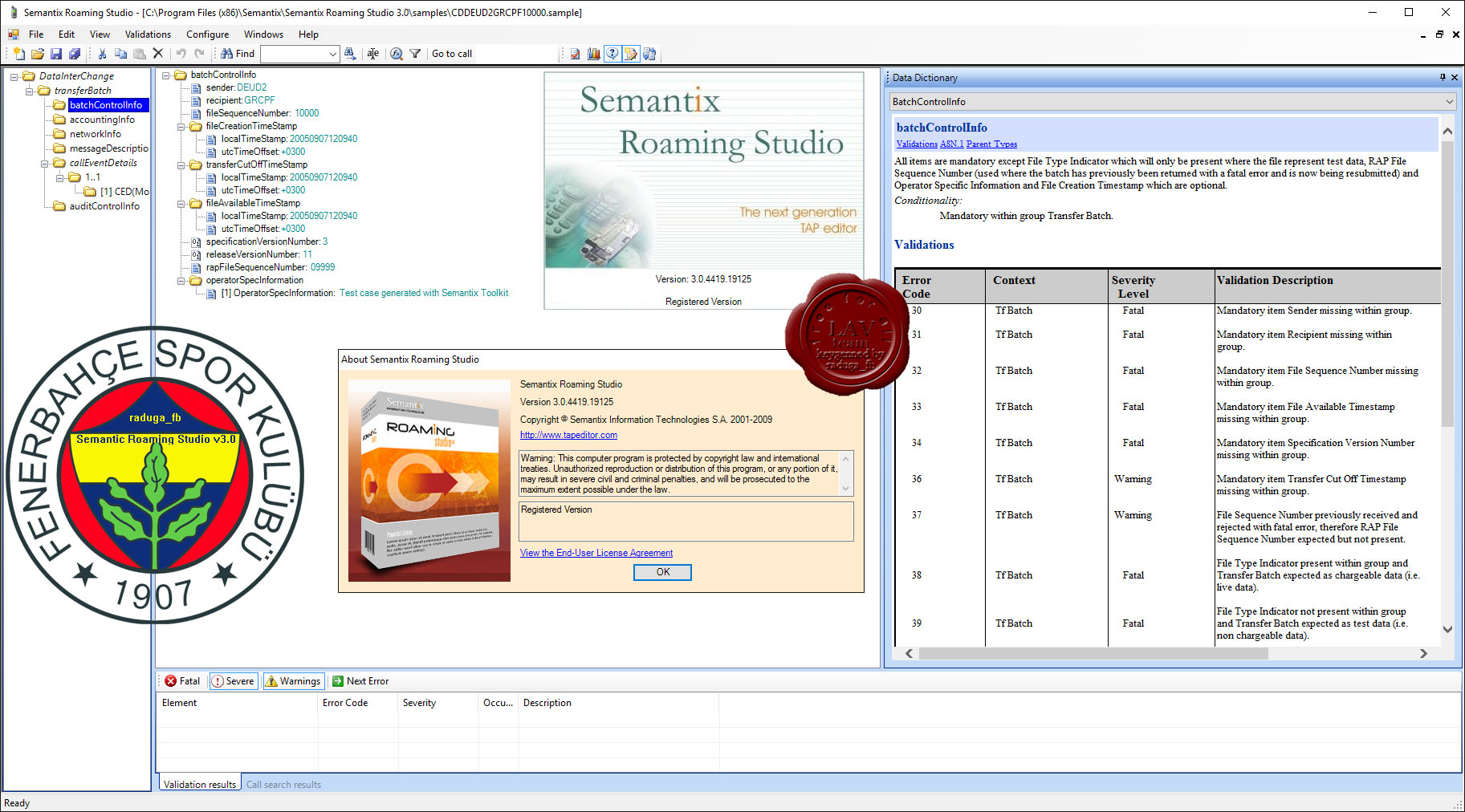This screenshot has height=812, width=1465.
Task: Click the Paste toolbar icon
Action: [x=139, y=54]
